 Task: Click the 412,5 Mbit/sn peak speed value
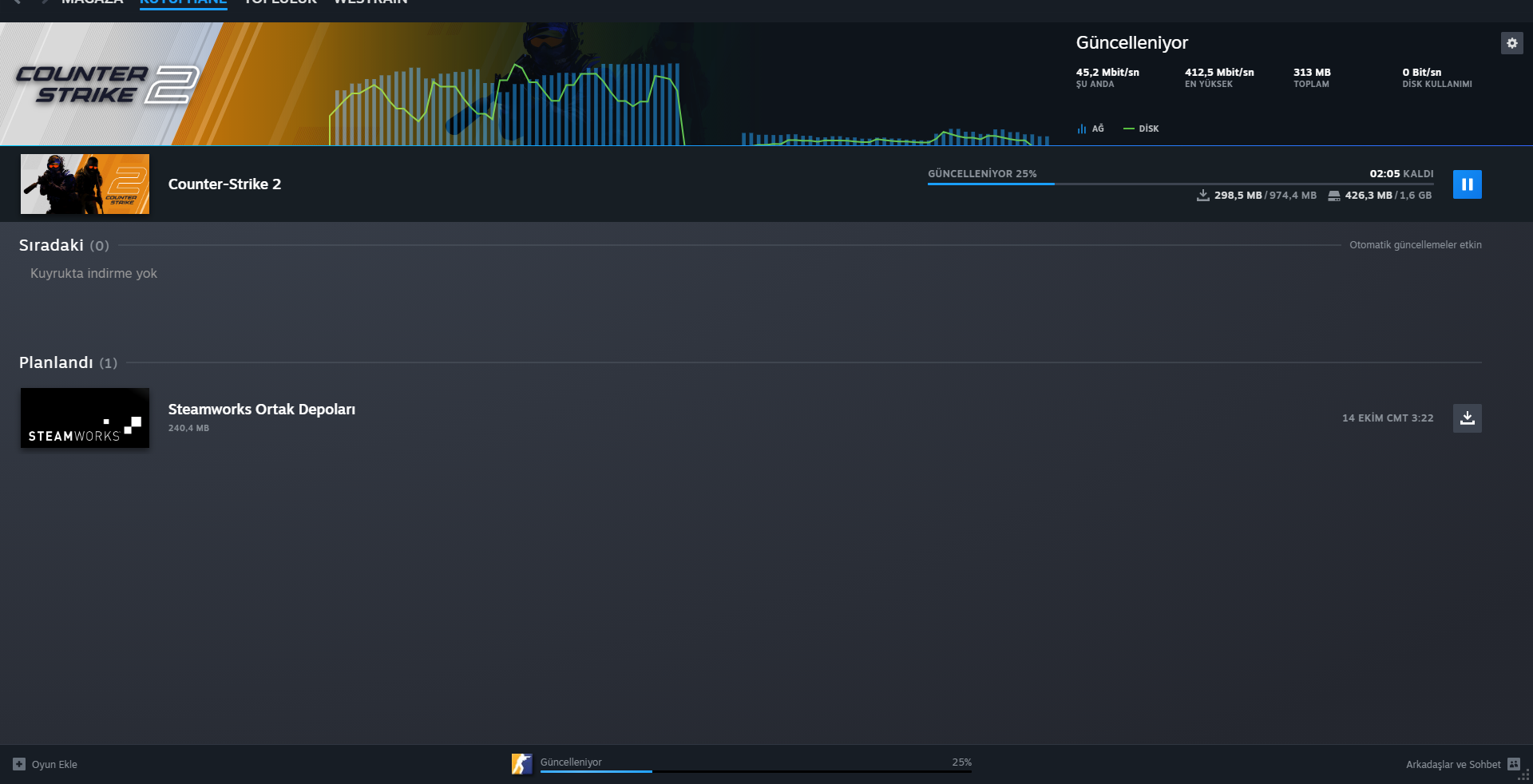click(1219, 73)
